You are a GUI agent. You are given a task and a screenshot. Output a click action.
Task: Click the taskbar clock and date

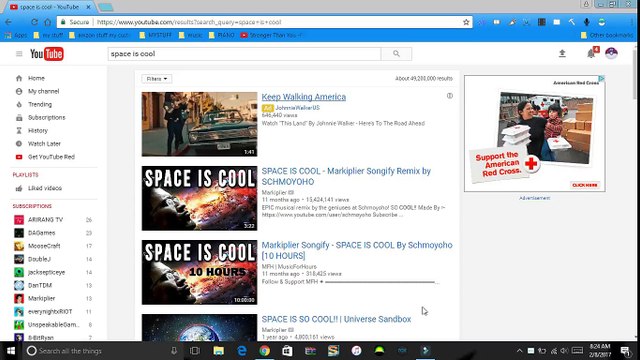pos(600,351)
